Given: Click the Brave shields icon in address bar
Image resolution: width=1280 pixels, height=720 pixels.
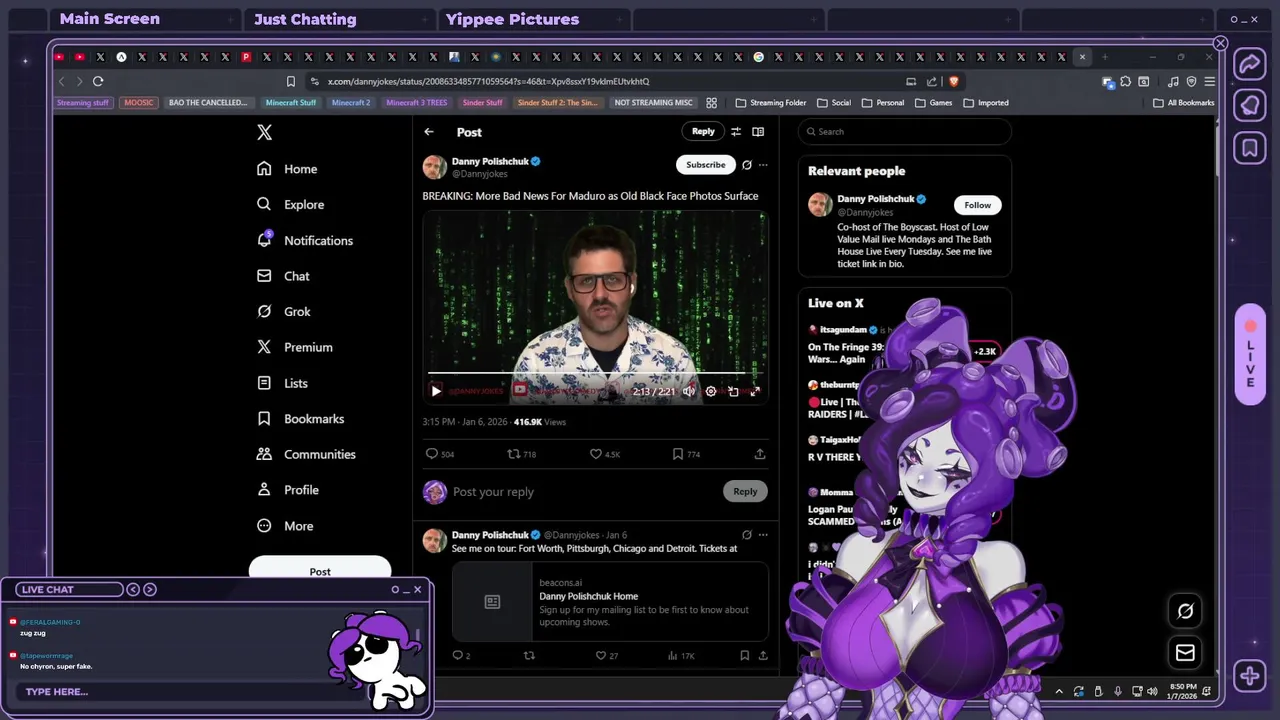Looking at the screenshot, I should (953, 81).
